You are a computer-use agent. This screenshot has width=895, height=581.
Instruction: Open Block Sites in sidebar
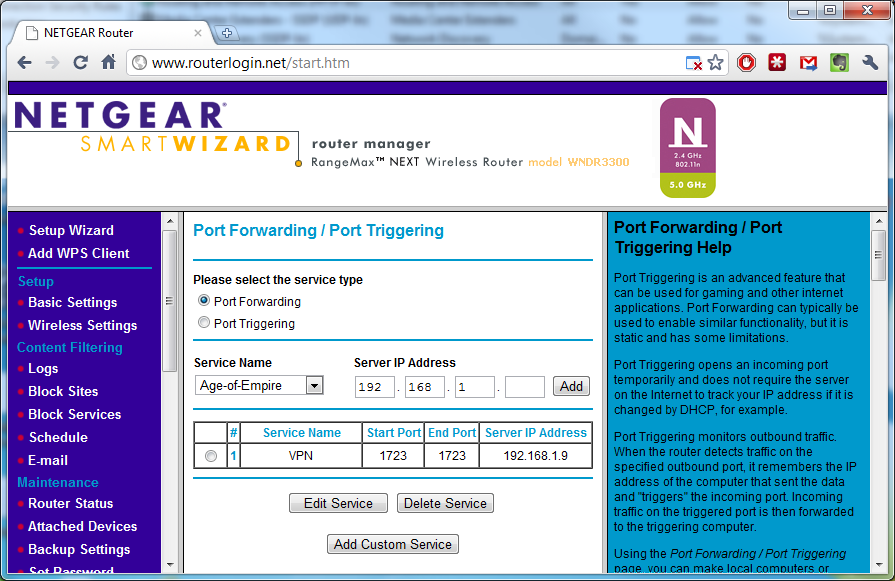tap(63, 392)
